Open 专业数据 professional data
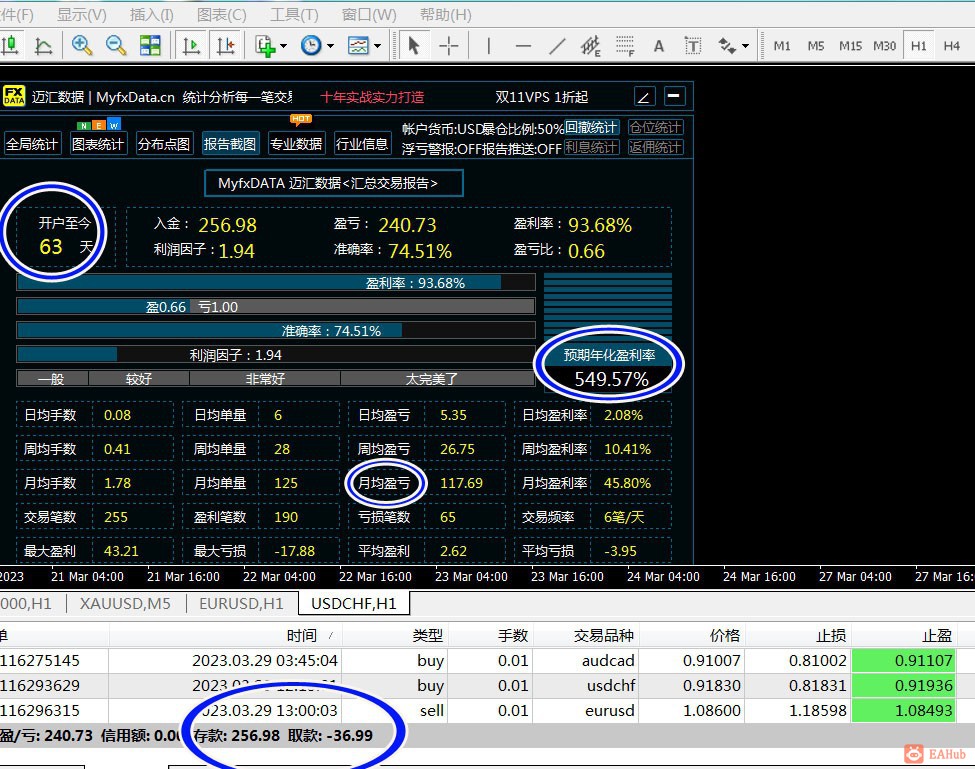Viewport: 975px width, 769px height. [296, 144]
